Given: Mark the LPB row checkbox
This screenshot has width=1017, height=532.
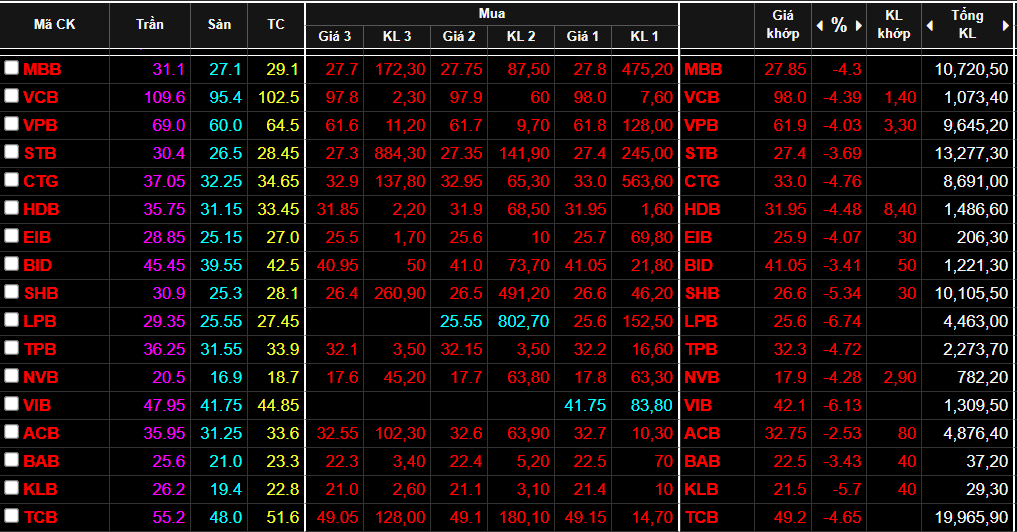Looking at the screenshot, I should [x=11, y=321].
